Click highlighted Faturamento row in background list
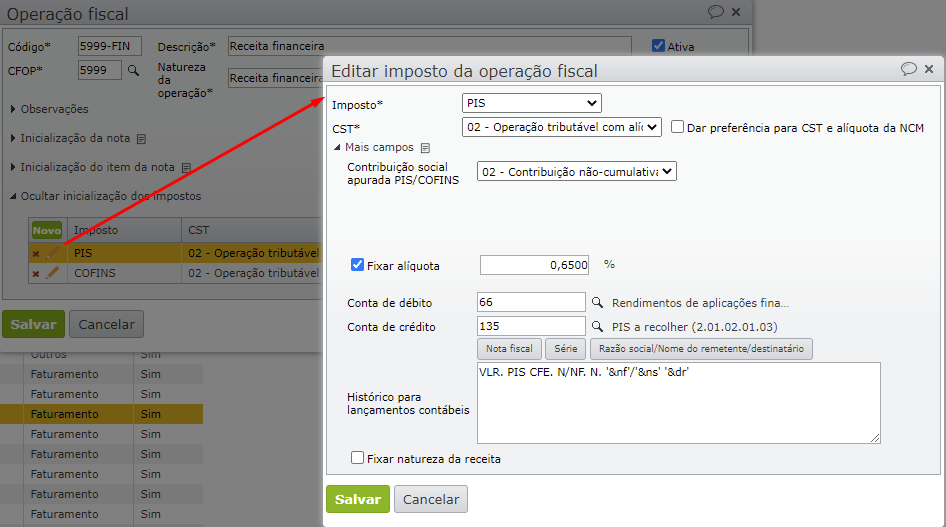This screenshot has width=946, height=527. pos(101,414)
